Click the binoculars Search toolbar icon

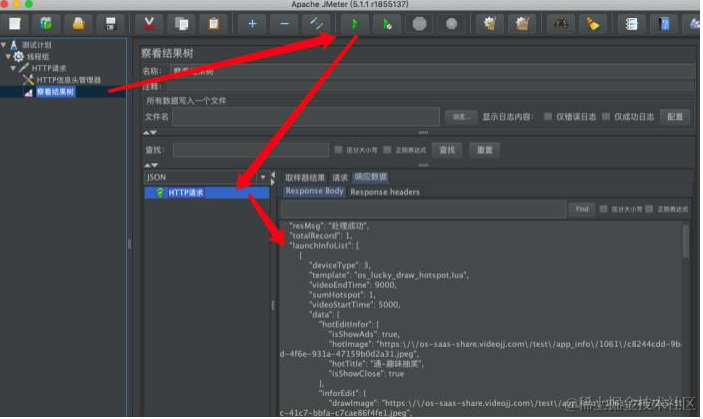click(561, 23)
